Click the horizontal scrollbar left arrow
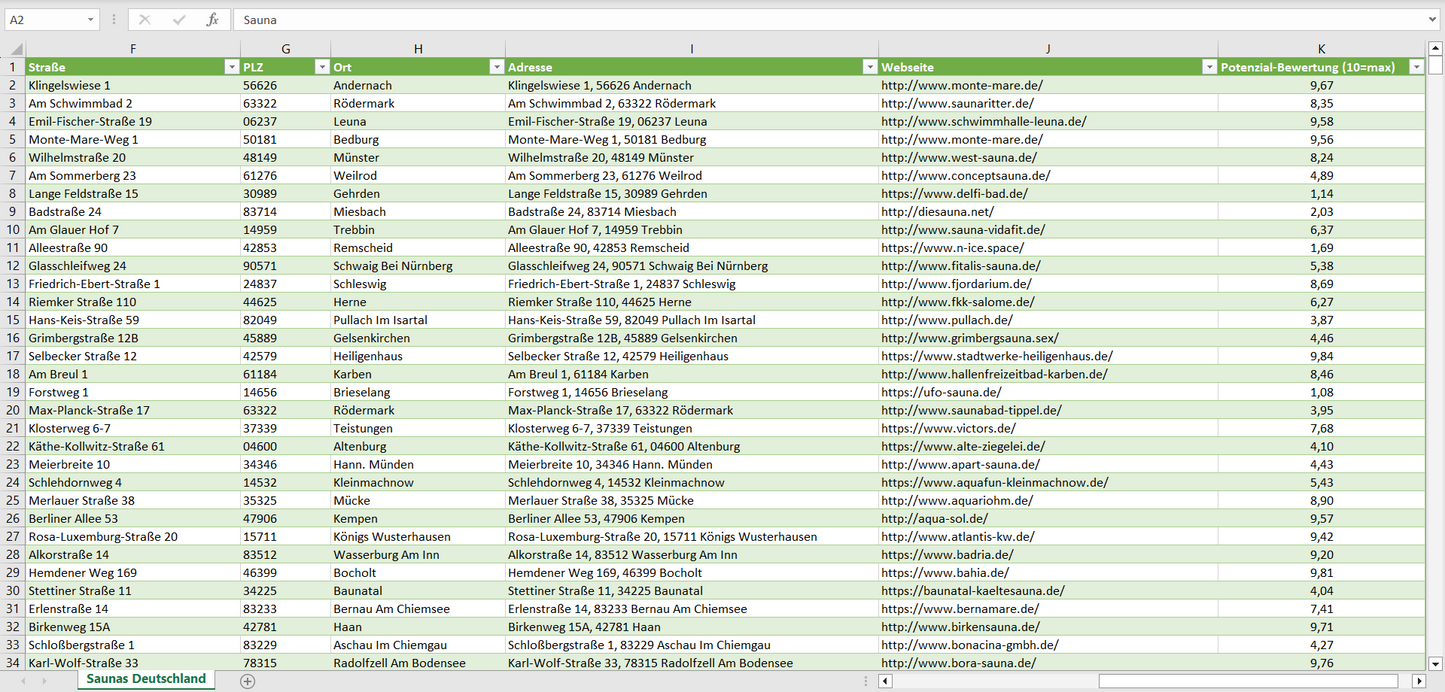 coord(885,681)
